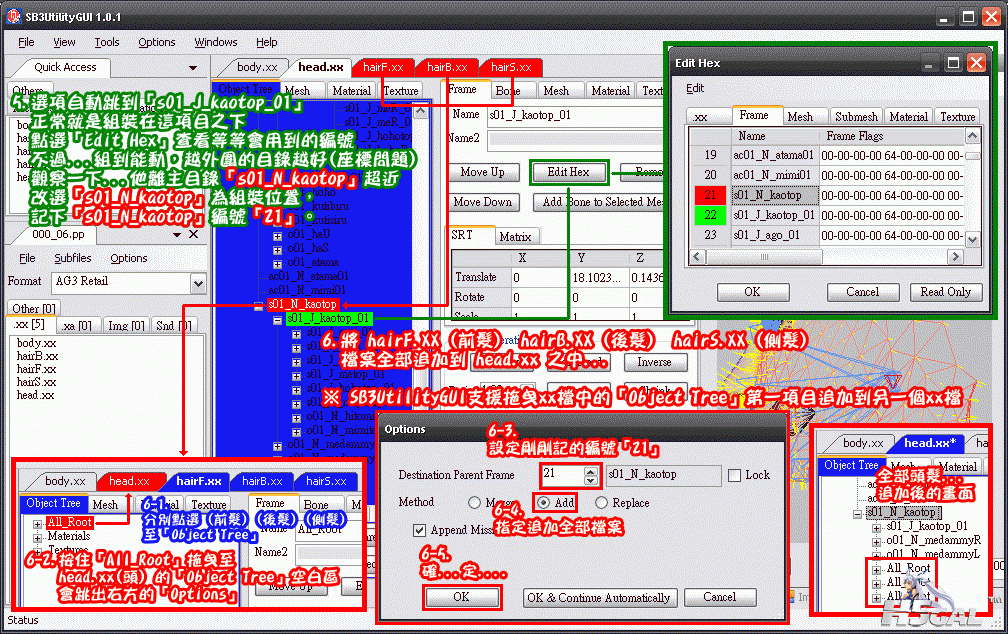
Task: Select the ac01_N_atama01 node in the blue tree
Action: tap(308, 276)
